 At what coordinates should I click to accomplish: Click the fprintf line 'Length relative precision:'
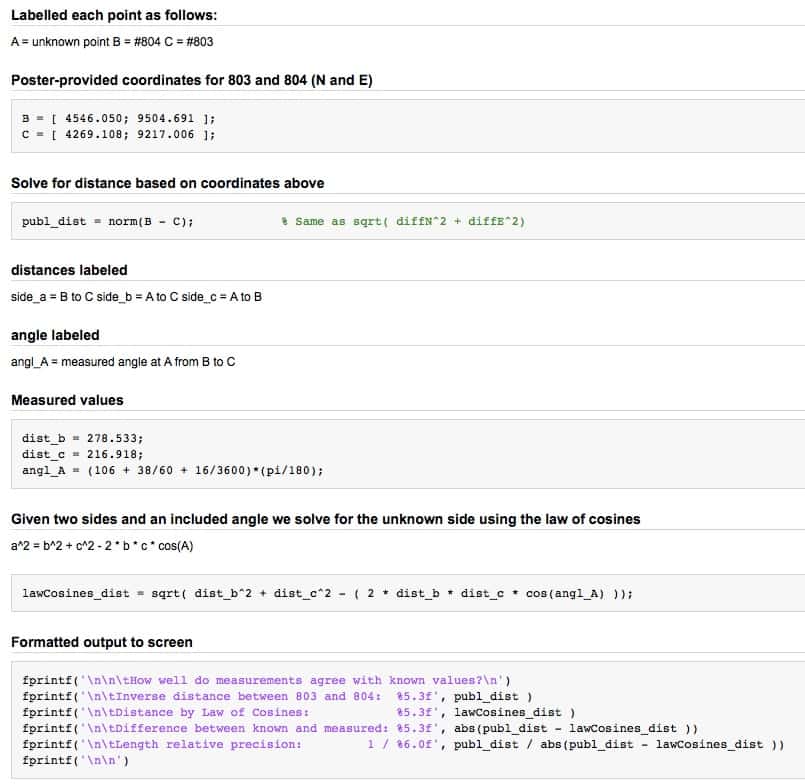(403, 744)
